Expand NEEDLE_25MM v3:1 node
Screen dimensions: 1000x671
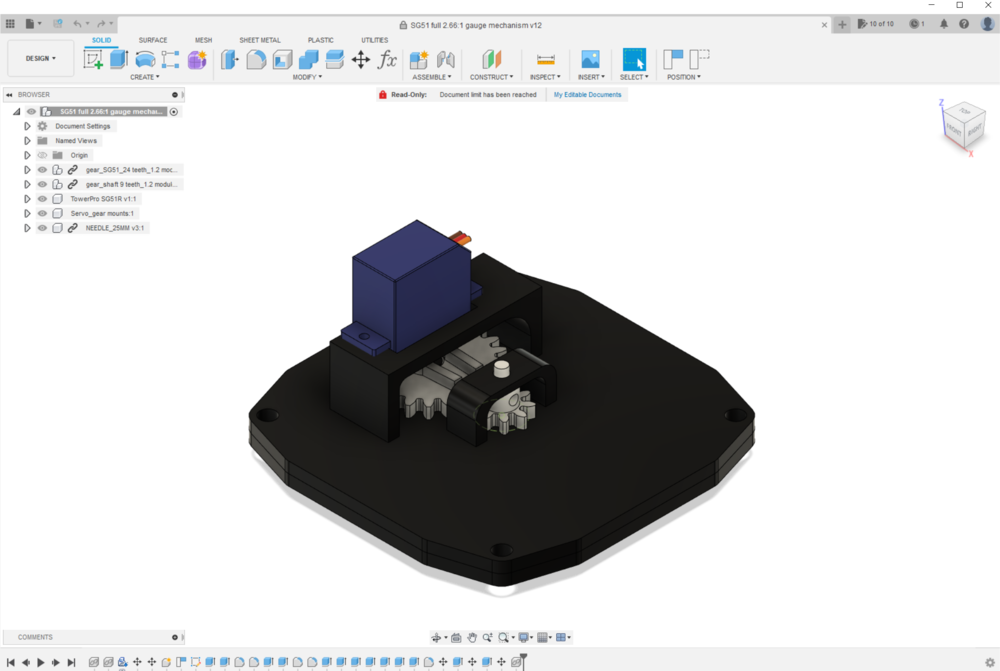tap(27, 228)
